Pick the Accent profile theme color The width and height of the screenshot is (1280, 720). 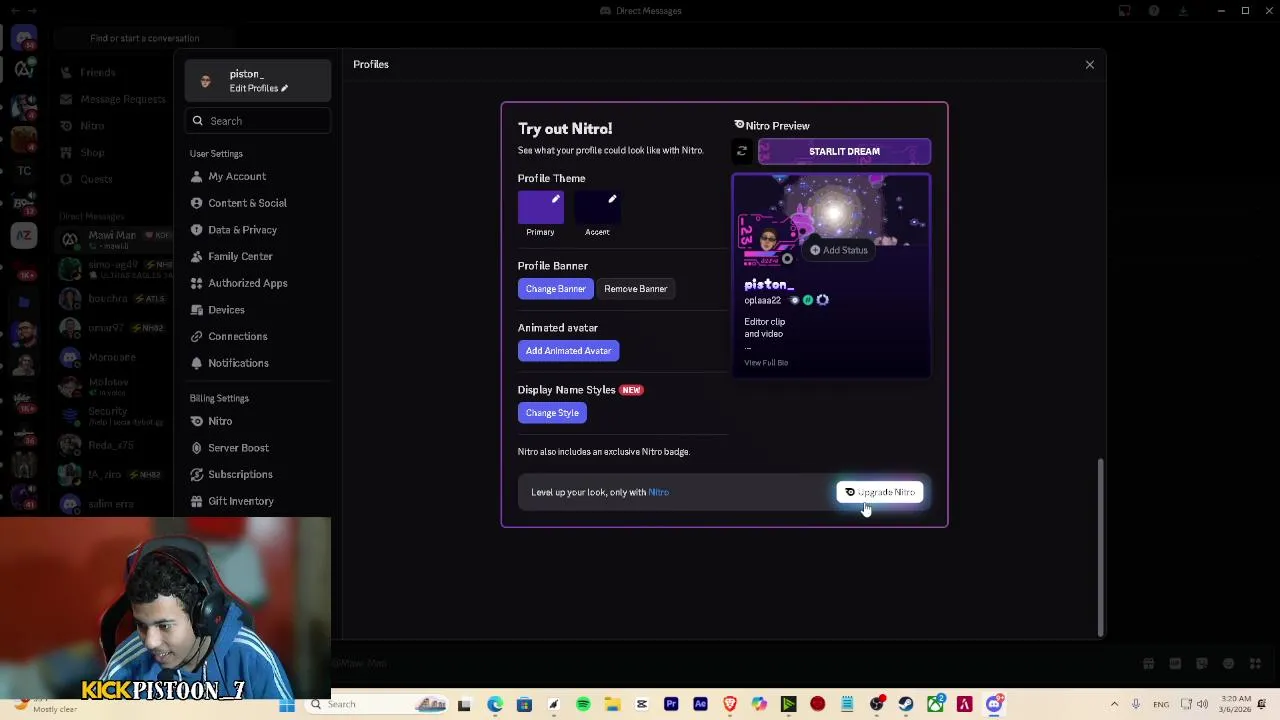pos(597,207)
